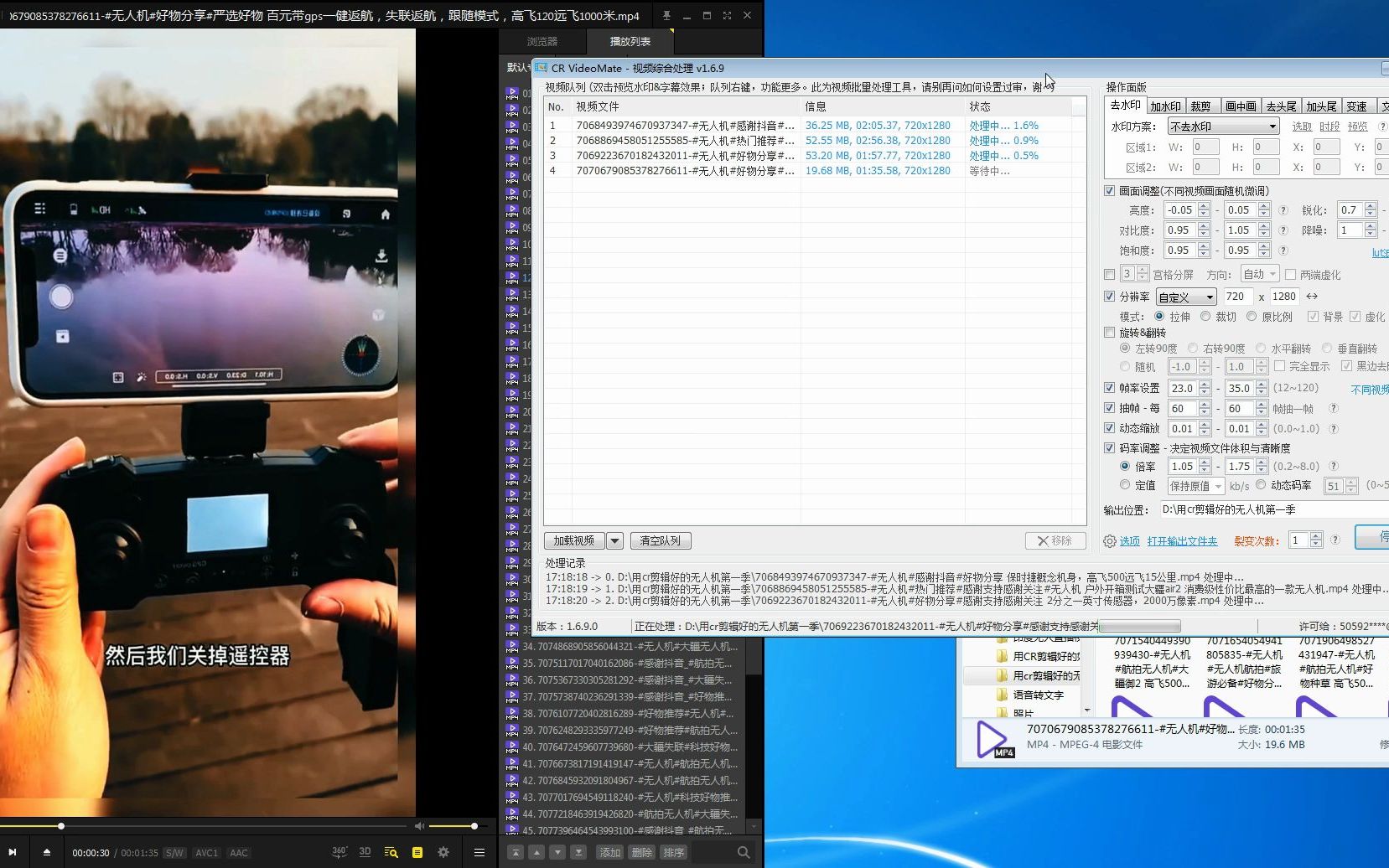Move playlist item down icon

pyautogui.click(x=557, y=852)
